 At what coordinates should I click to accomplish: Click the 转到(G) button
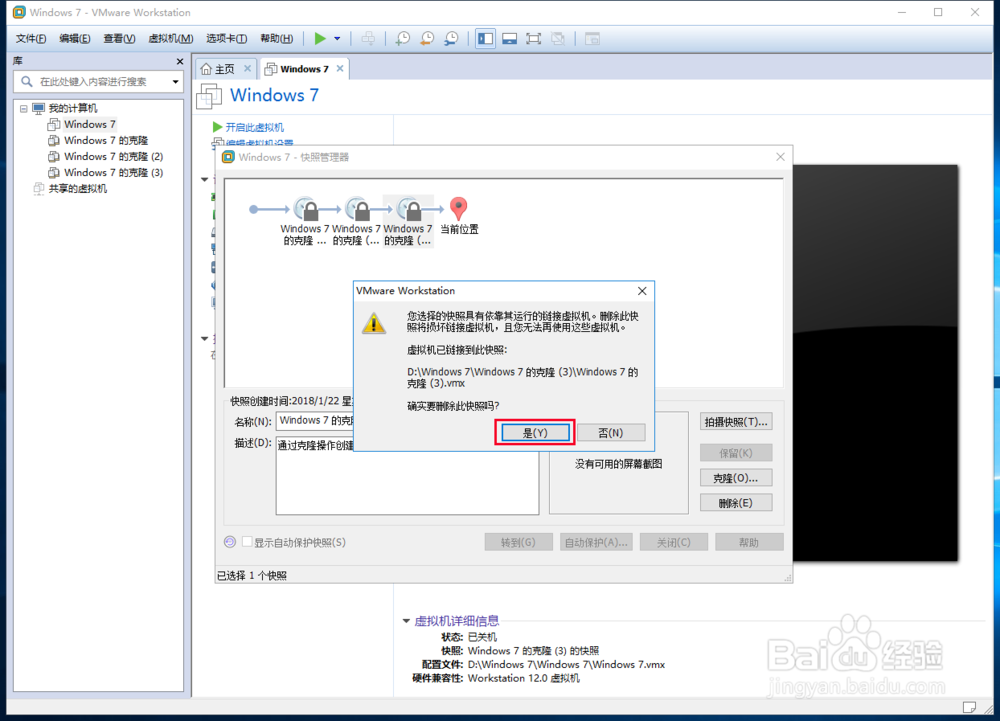518,543
